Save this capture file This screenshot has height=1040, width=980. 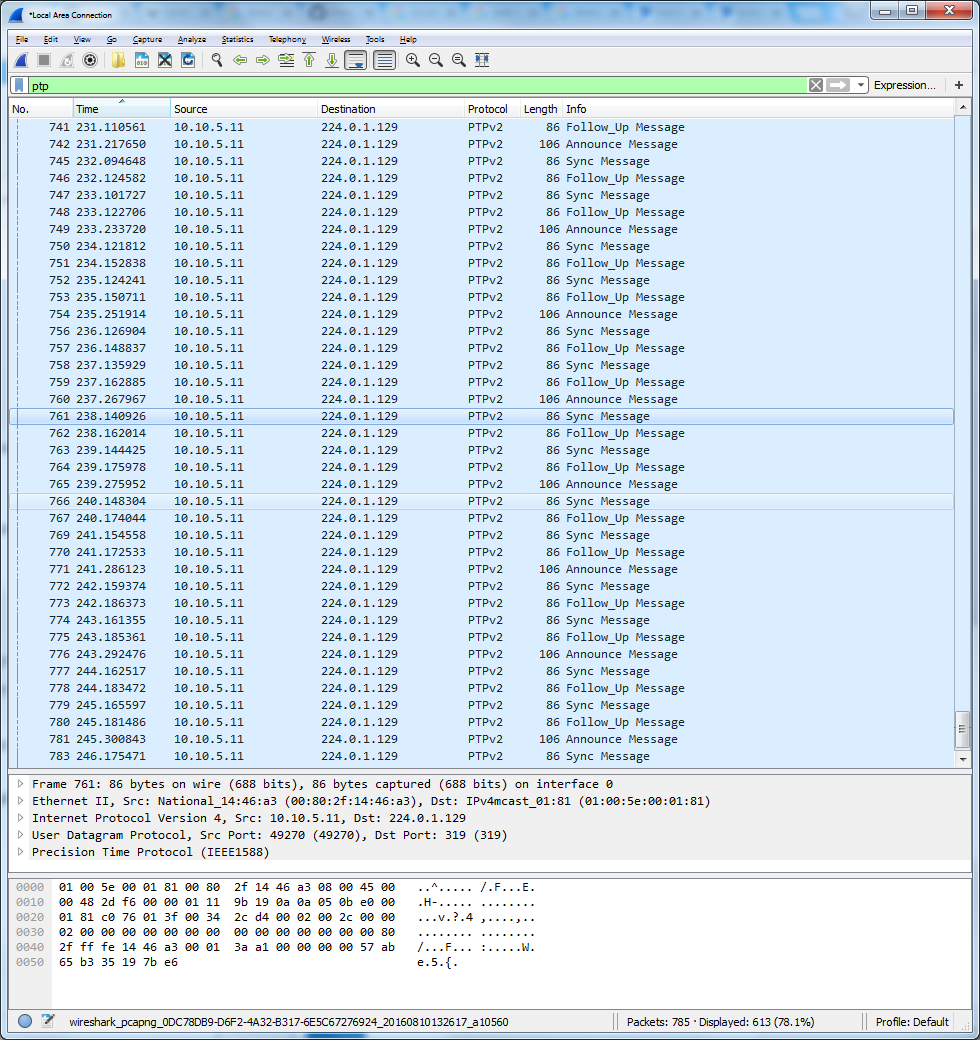tap(142, 60)
